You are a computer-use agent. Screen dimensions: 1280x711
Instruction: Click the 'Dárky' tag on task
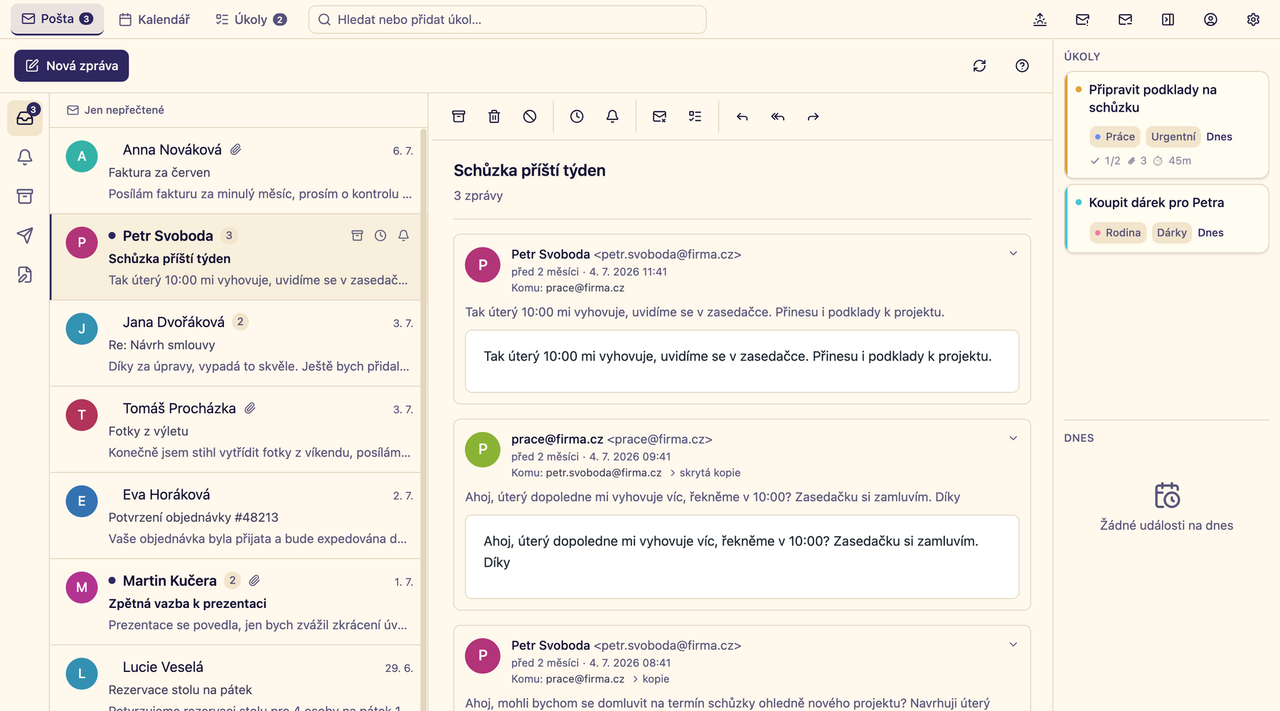coord(1171,233)
